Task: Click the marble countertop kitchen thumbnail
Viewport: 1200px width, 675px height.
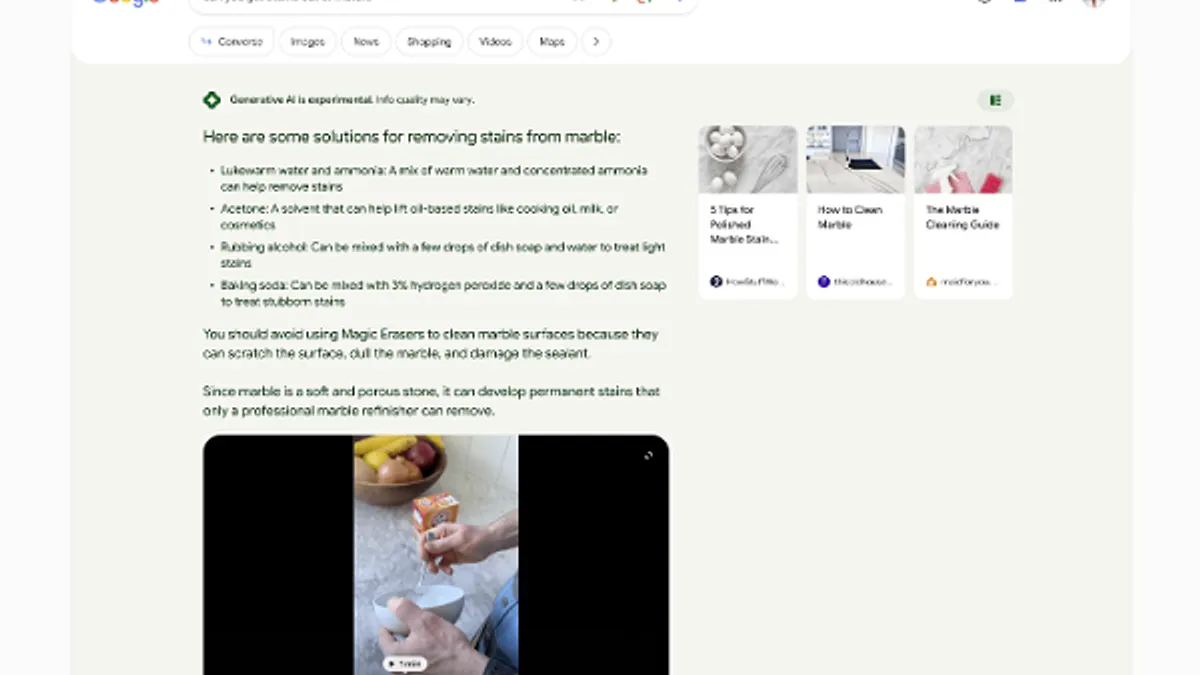Action: tap(856, 159)
